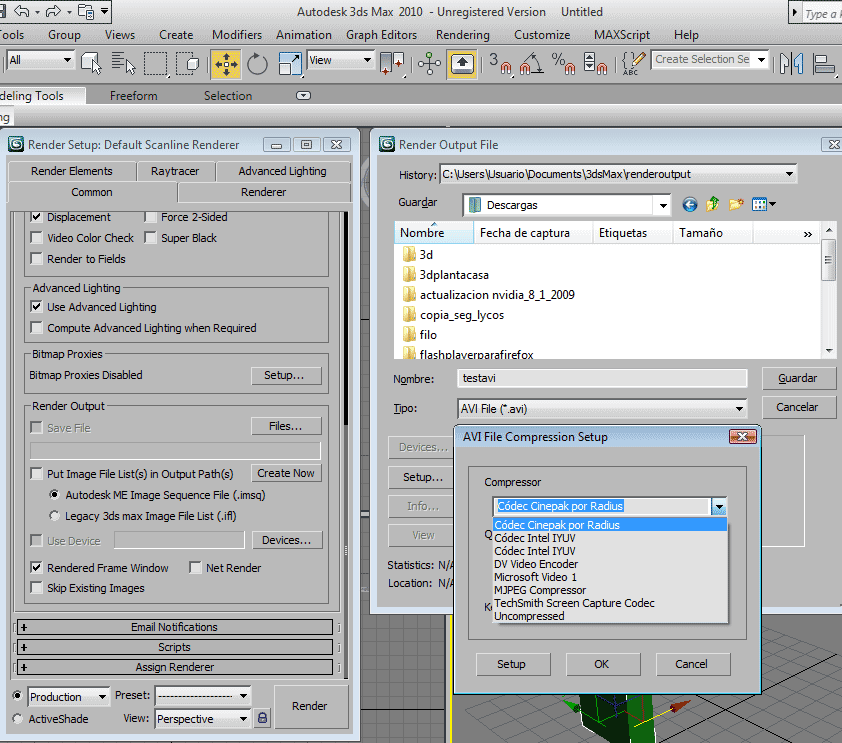Uncheck the Displacement checkbox
Image resolution: width=842 pixels, height=743 pixels.
point(36,217)
